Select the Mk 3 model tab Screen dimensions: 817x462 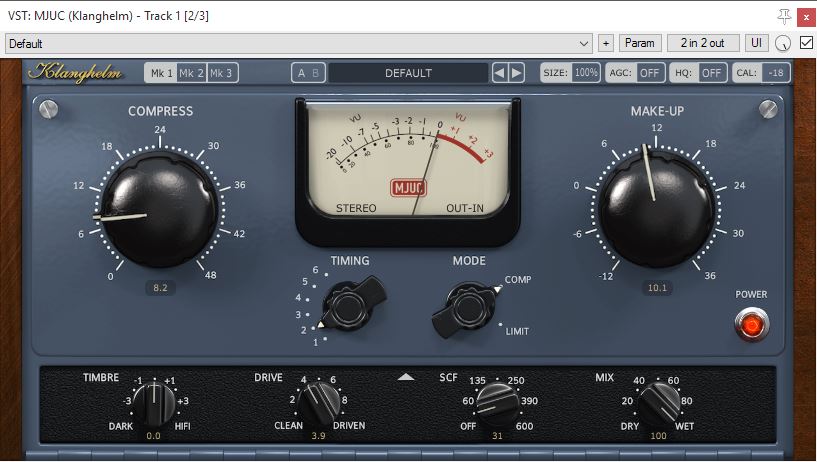click(x=222, y=73)
